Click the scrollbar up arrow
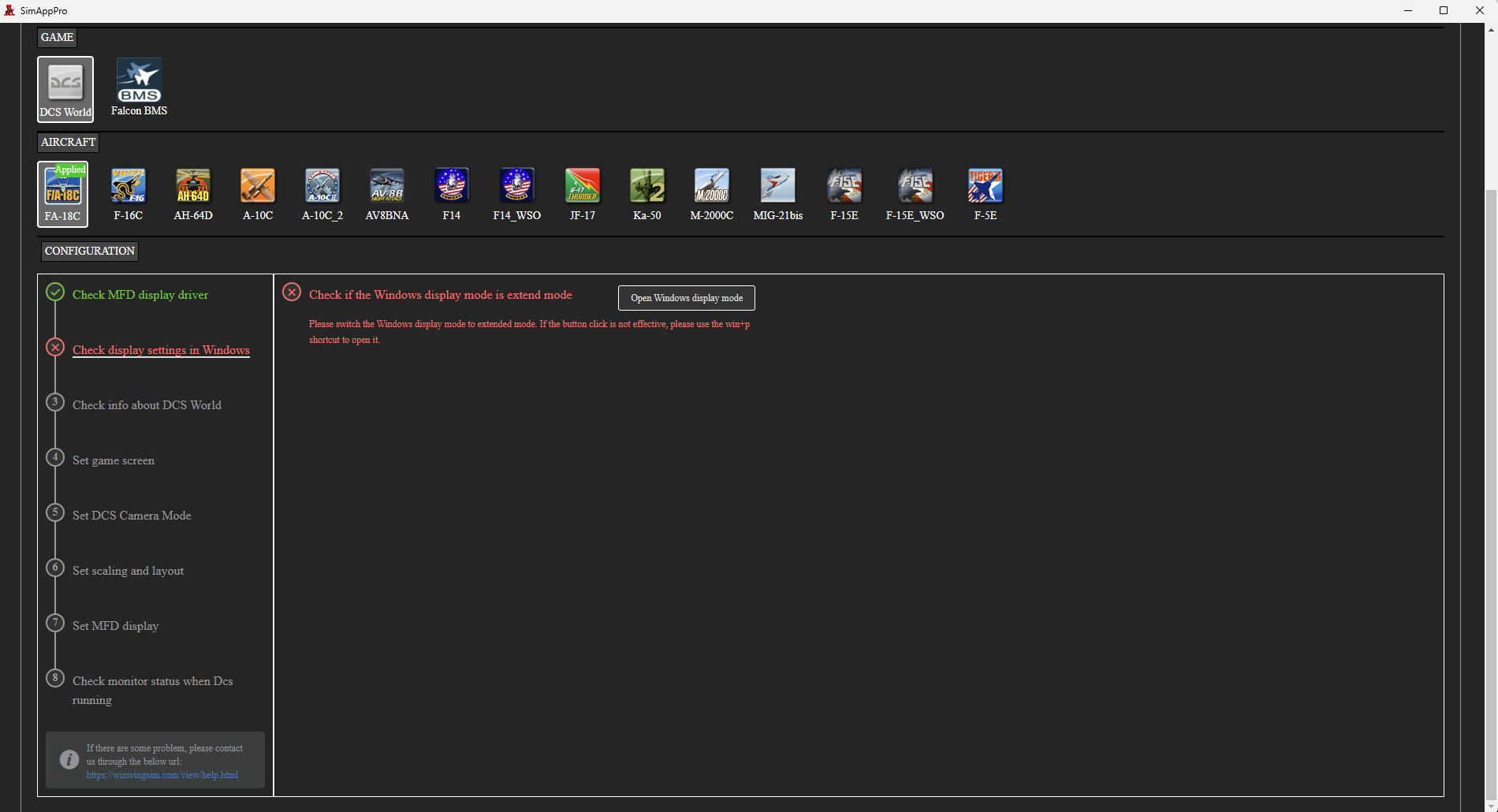 pyautogui.click(x=1490, y=29)
